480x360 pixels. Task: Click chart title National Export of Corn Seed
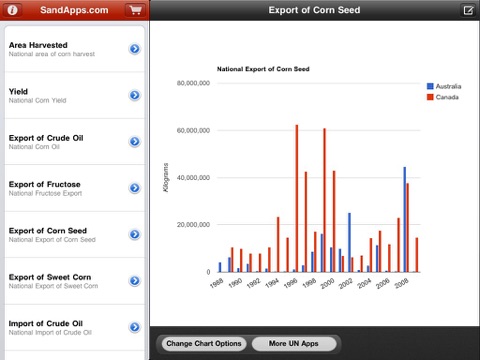[263, 69]
